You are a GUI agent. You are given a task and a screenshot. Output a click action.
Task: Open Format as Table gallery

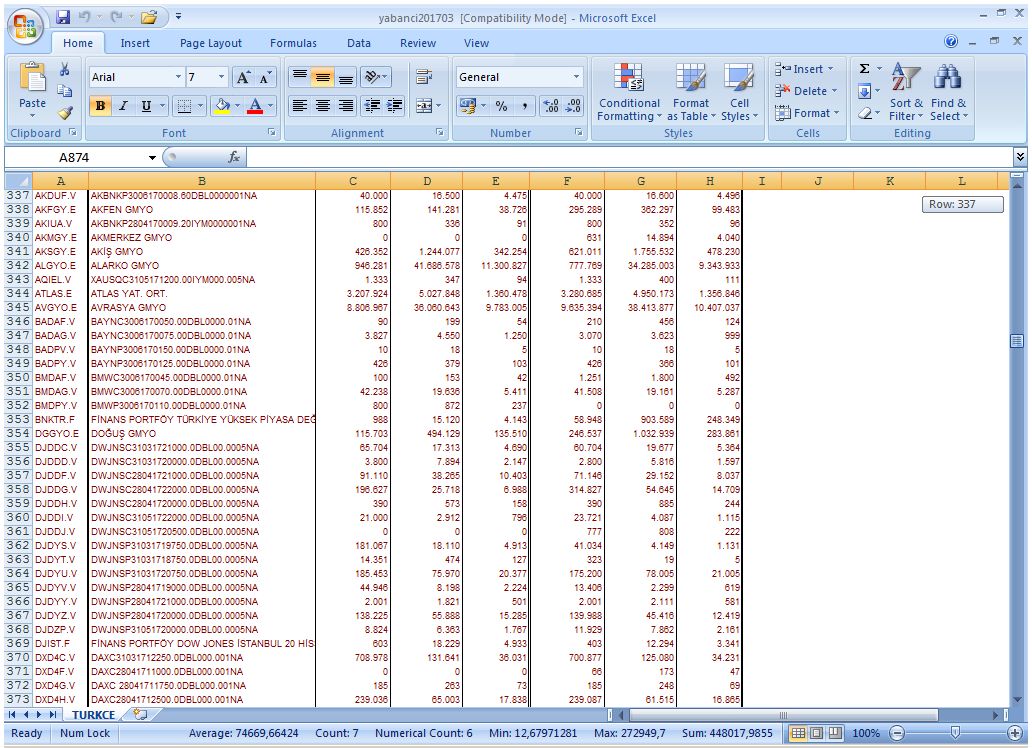click(690, 92)
